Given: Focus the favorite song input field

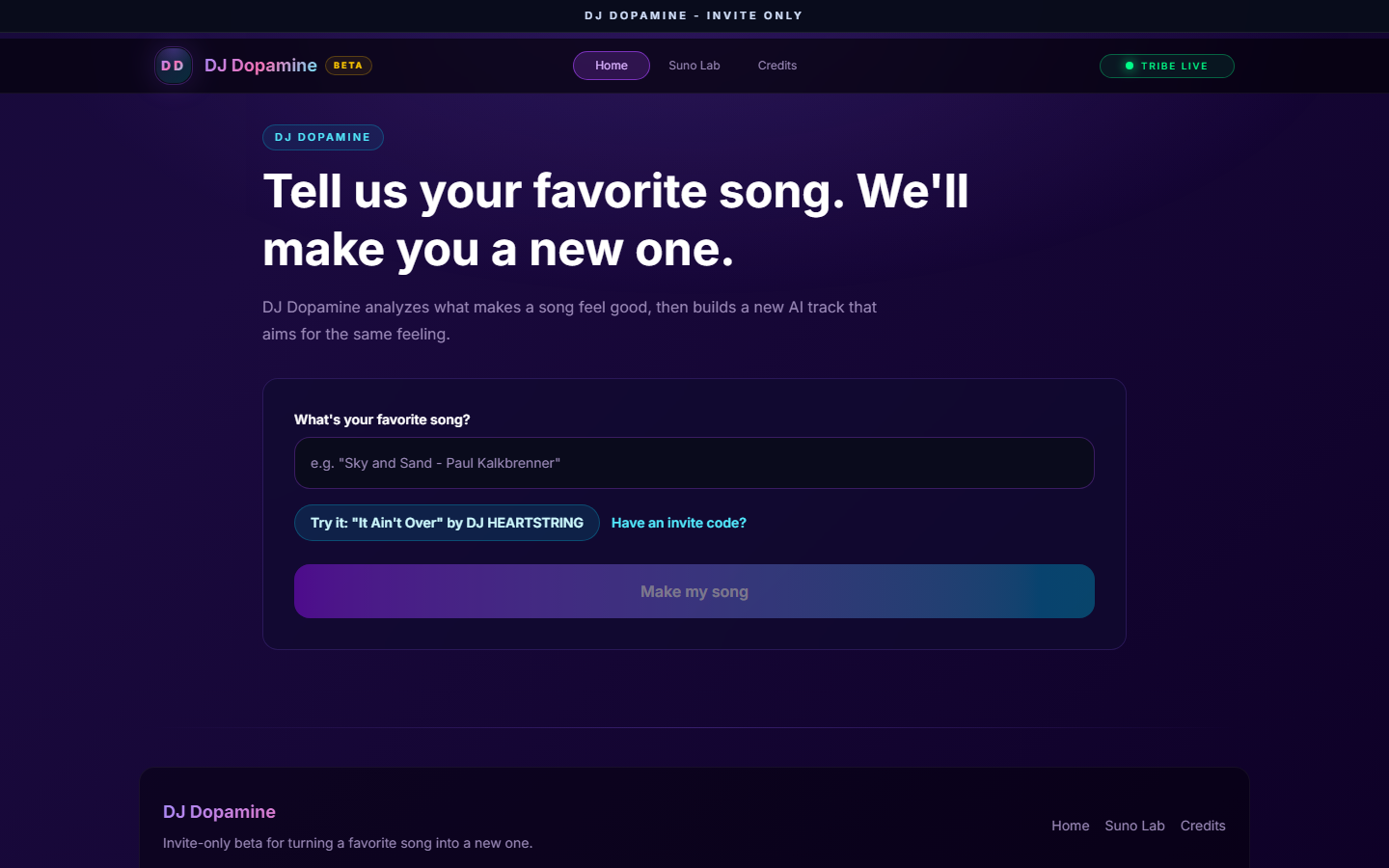Looking at the screenshot, I should pos(694,463).
